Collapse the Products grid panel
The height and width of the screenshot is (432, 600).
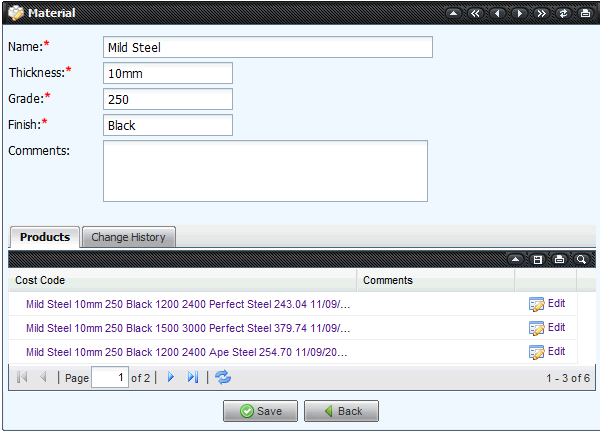click(x=516, y=259)
